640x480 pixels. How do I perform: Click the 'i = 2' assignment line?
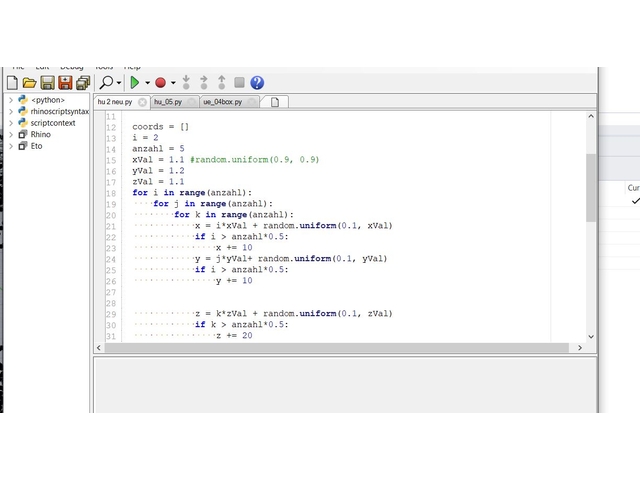[x=145, y=138]
